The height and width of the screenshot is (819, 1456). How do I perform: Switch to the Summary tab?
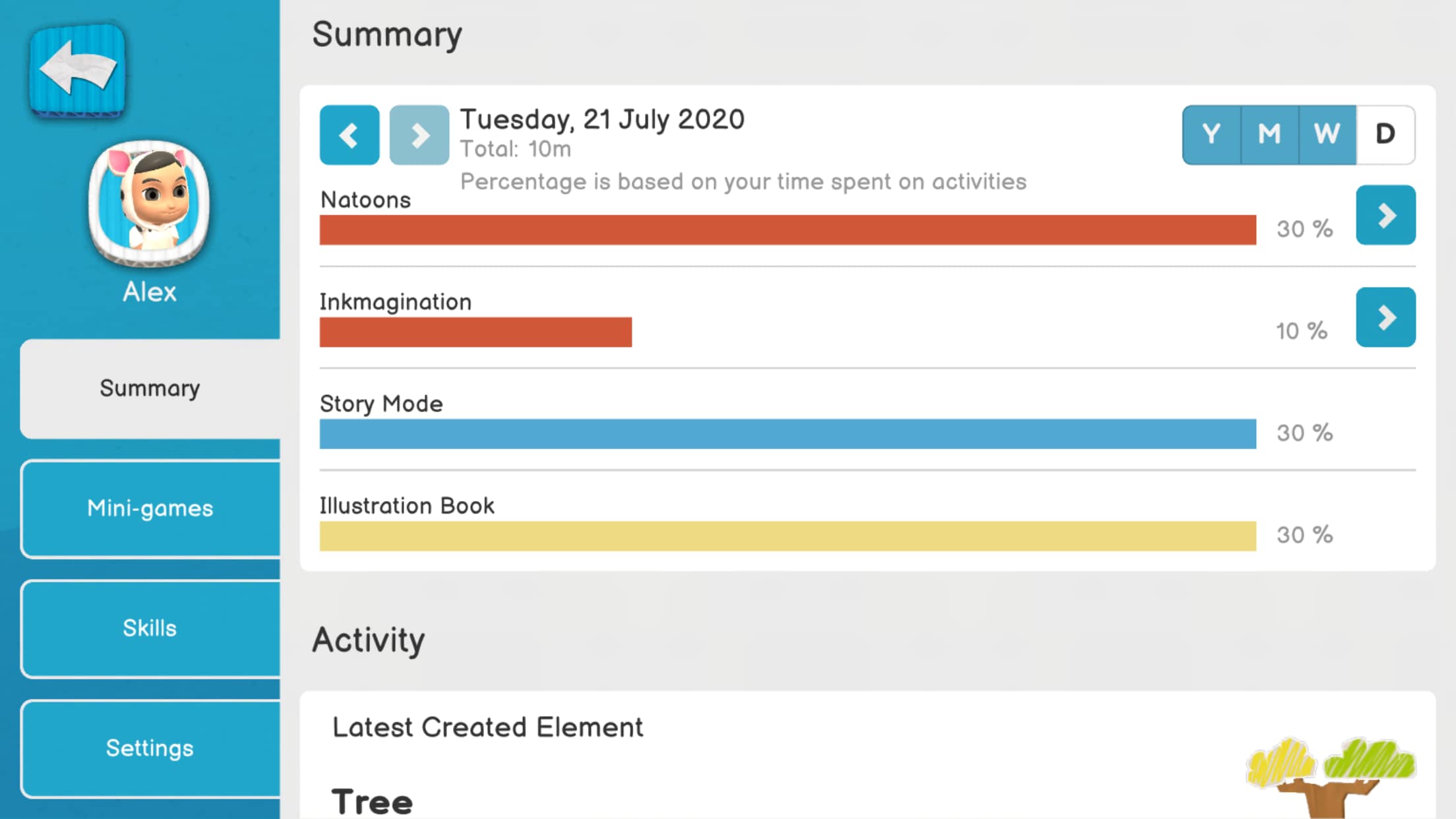[150, 388]
